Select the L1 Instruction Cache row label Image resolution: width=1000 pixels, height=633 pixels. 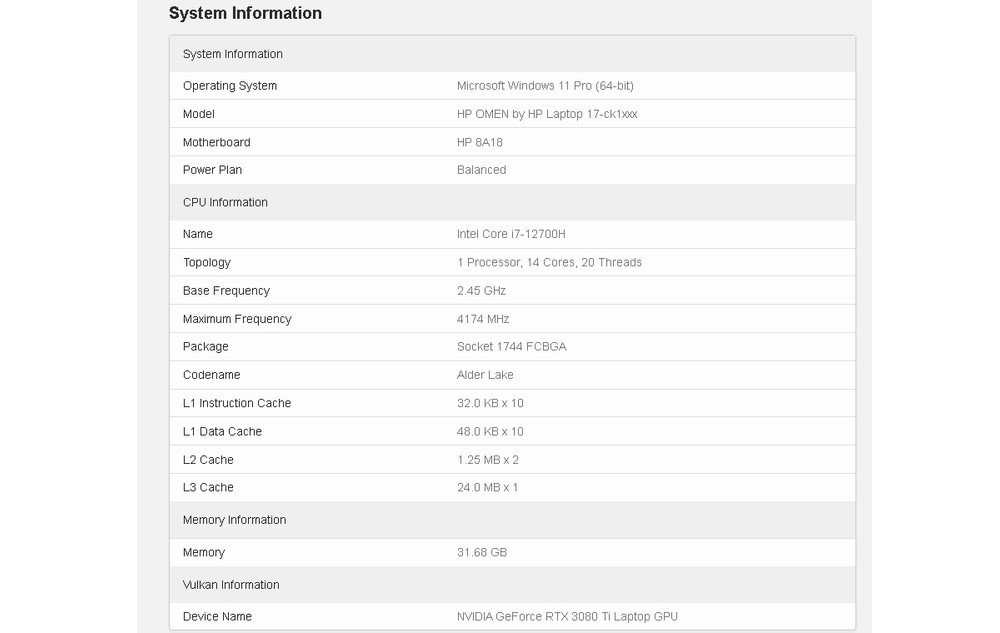pyautogui.click(x=237, y=403)
